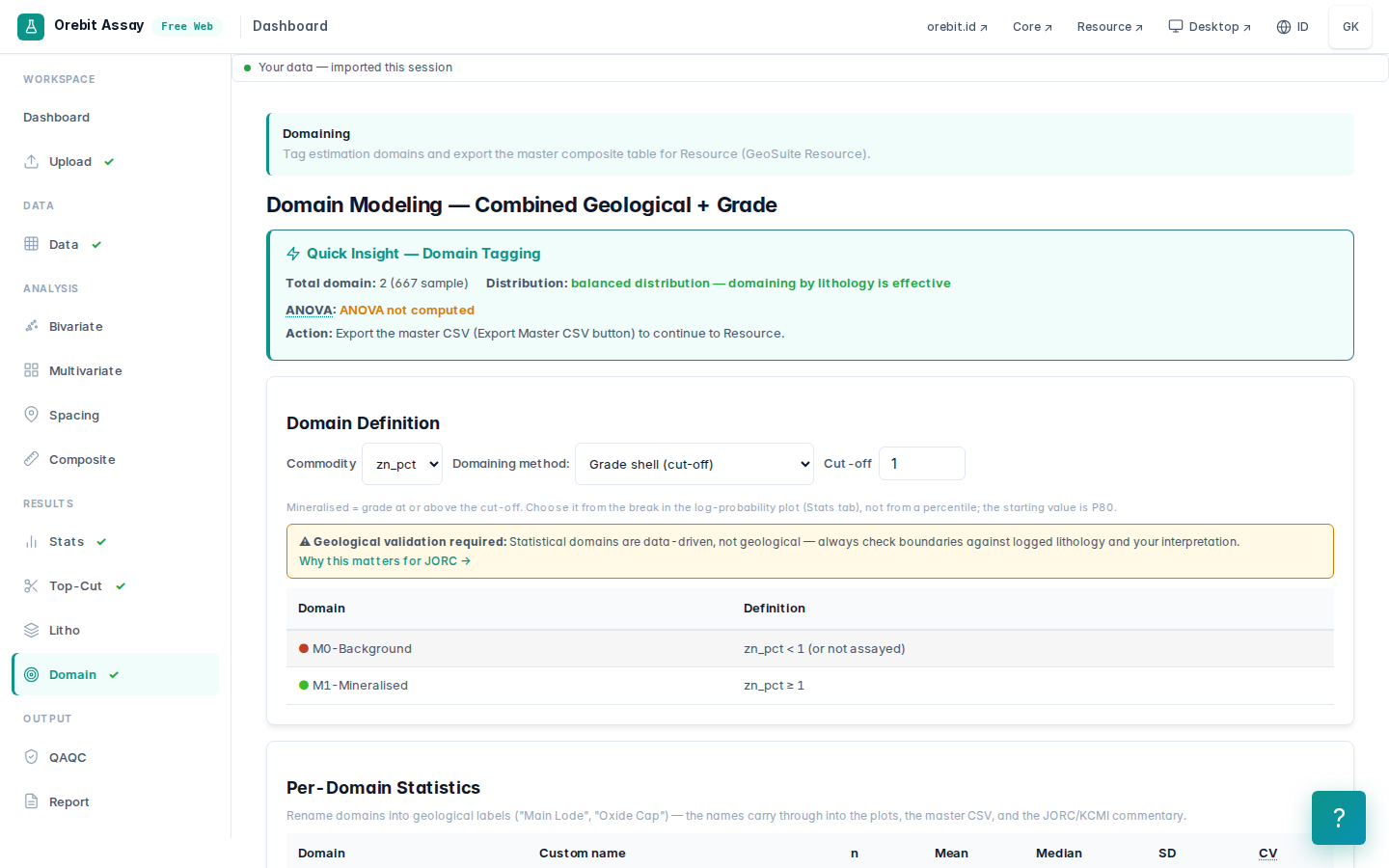Click the Custom name column header
This screenshot has width=1389, height=868.
click(583, 854)
